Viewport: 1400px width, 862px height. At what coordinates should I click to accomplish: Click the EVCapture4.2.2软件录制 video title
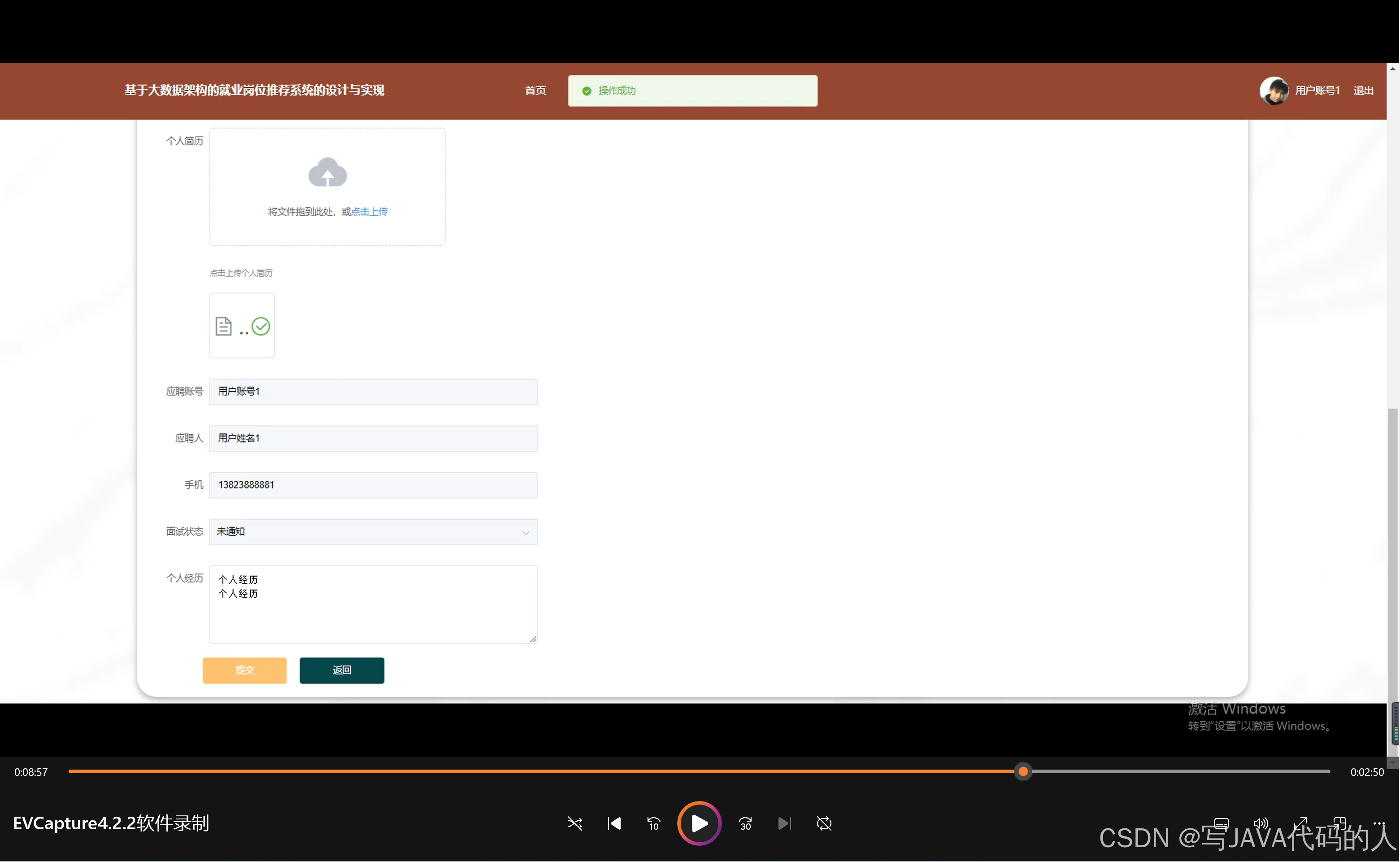point(111,823)
